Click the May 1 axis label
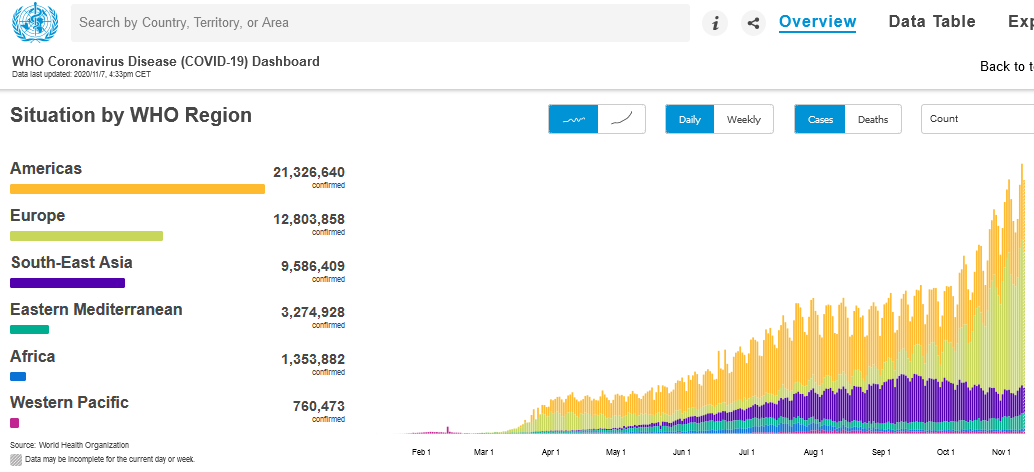The width and height of the screenshot is (1034, 472). 615,452
